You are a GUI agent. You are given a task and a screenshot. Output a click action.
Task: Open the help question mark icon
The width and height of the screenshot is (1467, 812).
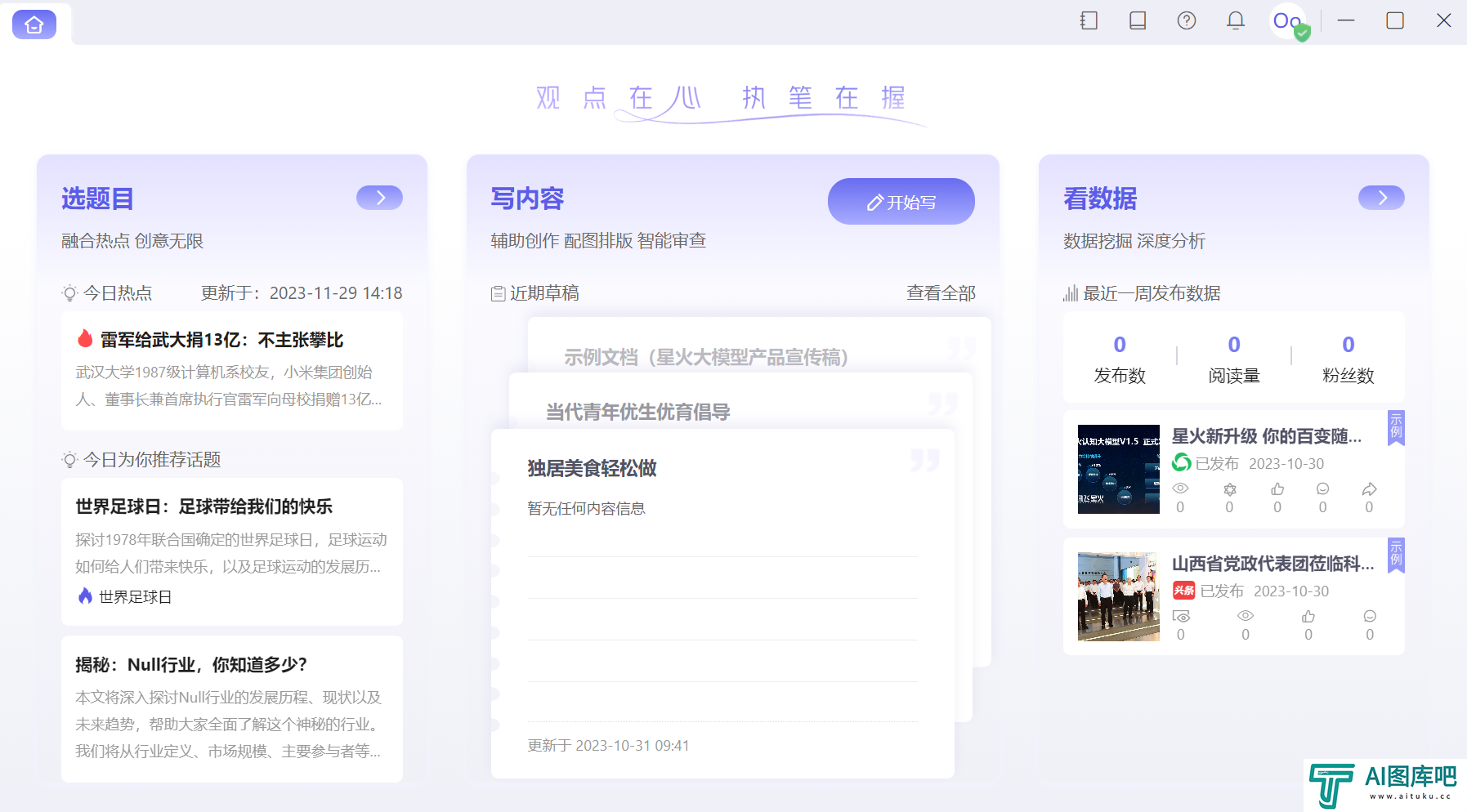pyautogui.click(x=1186, y=20)
